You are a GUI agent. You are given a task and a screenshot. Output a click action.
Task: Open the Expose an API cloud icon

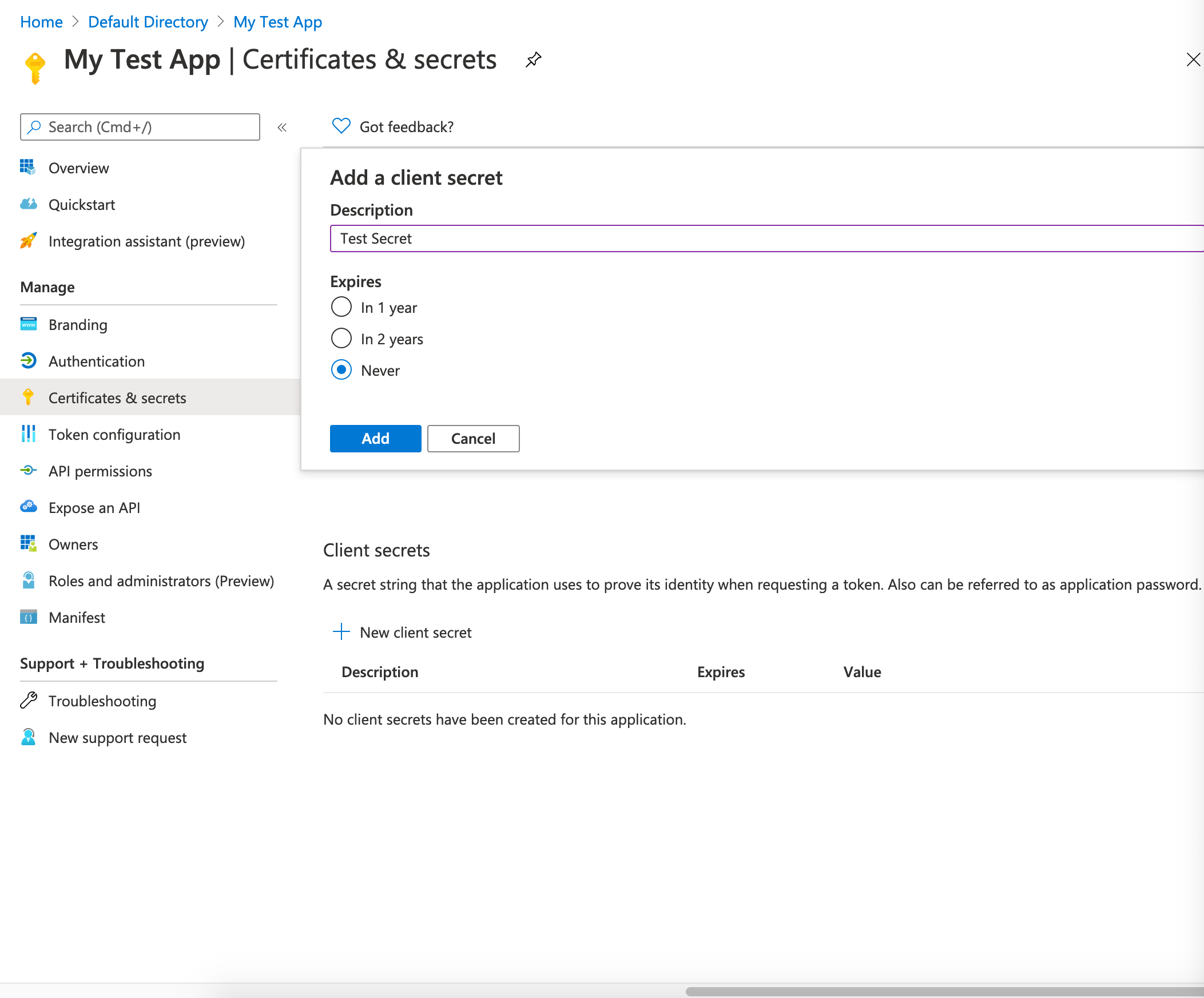(28, 507)
